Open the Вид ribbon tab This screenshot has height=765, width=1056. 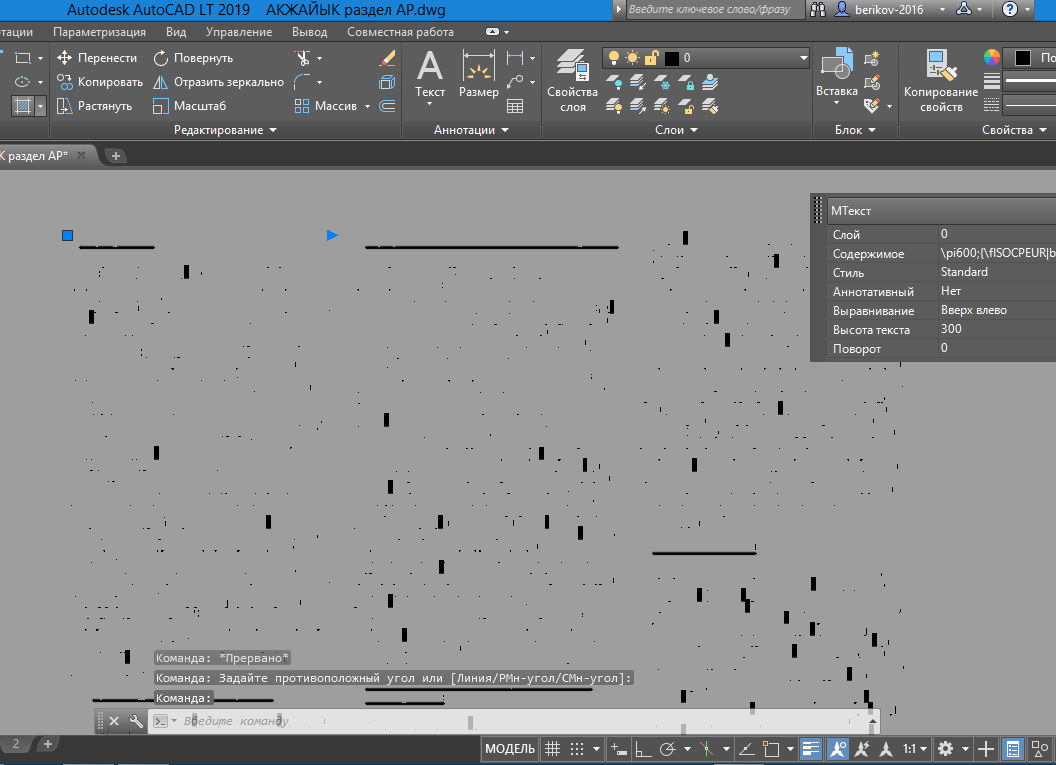[x=176, y=32]
